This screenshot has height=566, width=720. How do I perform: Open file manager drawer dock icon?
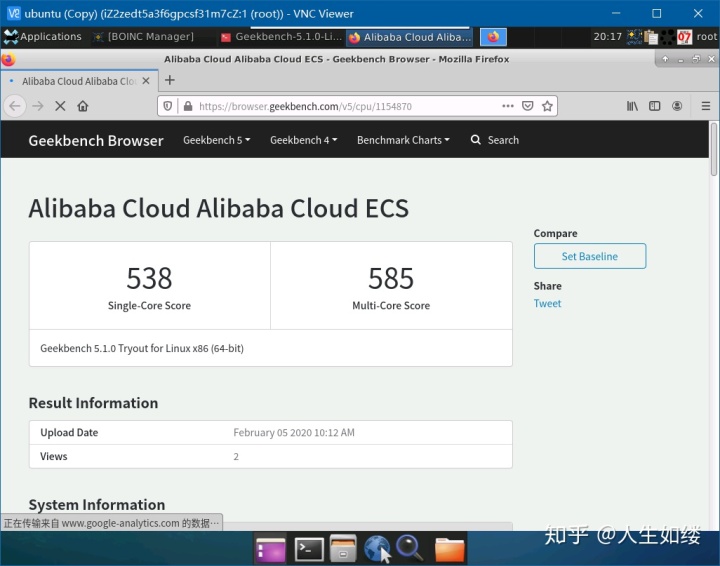coord(343,548)
